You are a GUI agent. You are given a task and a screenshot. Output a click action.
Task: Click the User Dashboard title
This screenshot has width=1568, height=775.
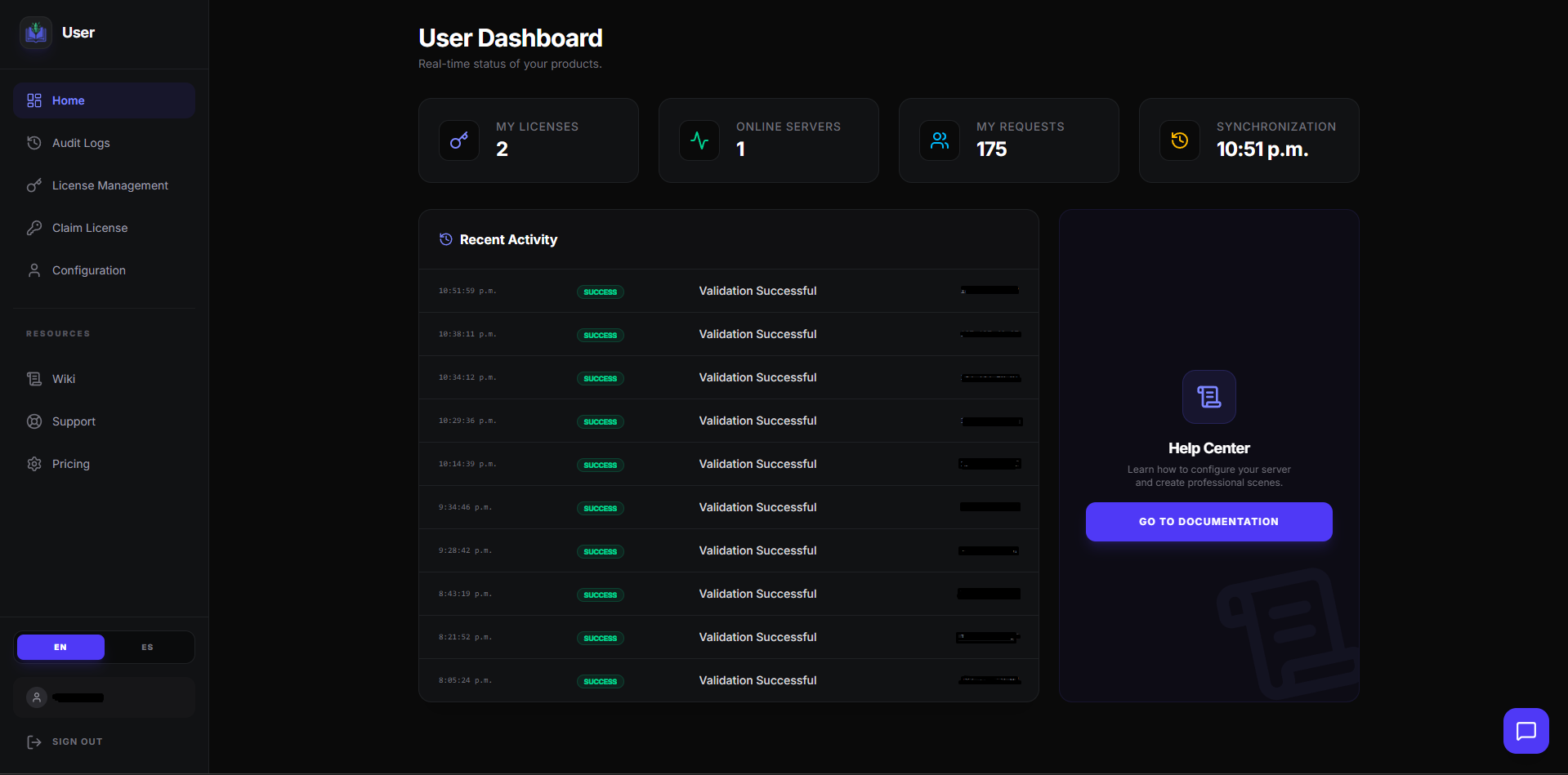[511, 38]
